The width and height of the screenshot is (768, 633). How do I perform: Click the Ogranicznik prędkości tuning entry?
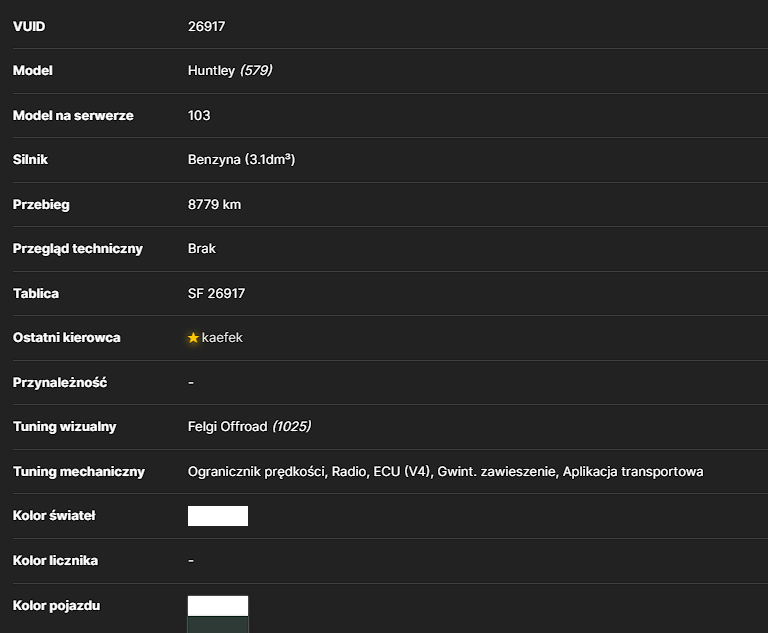[257, 472]
